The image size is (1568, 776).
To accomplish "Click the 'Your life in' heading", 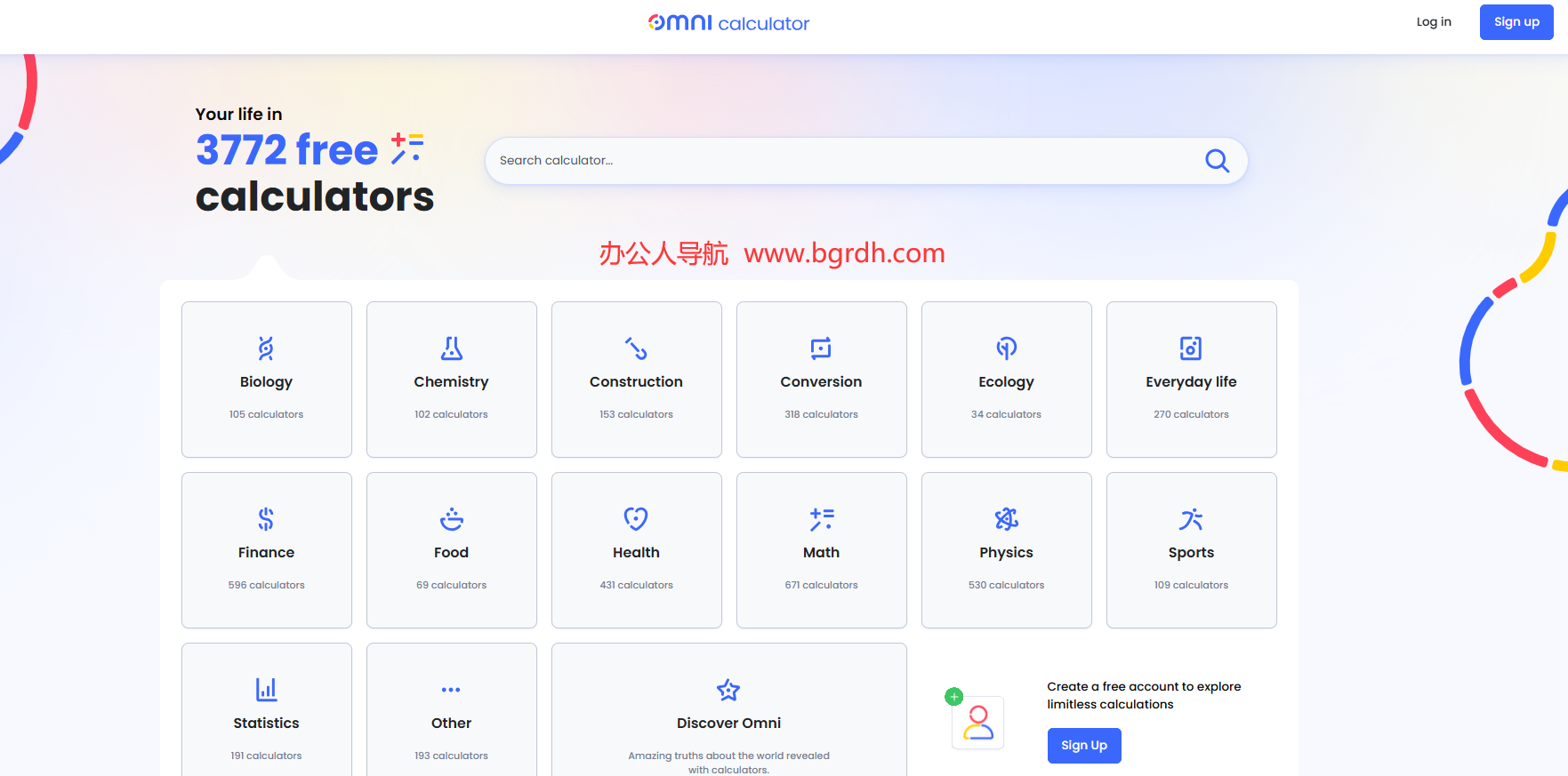I will click(x=238, y=114).
